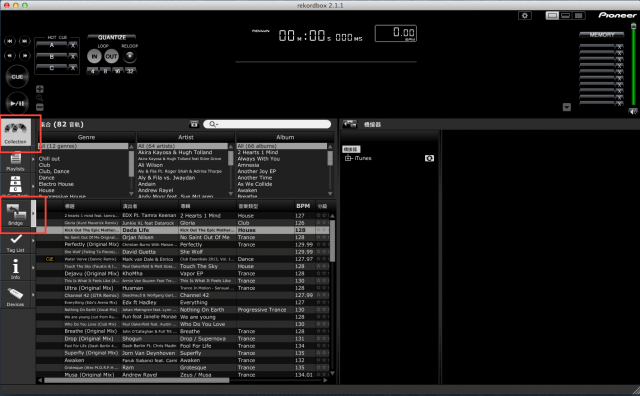640x396 pixels.
Task: Open the Bridge panel in the sidebar
Action: pos(16,214)
